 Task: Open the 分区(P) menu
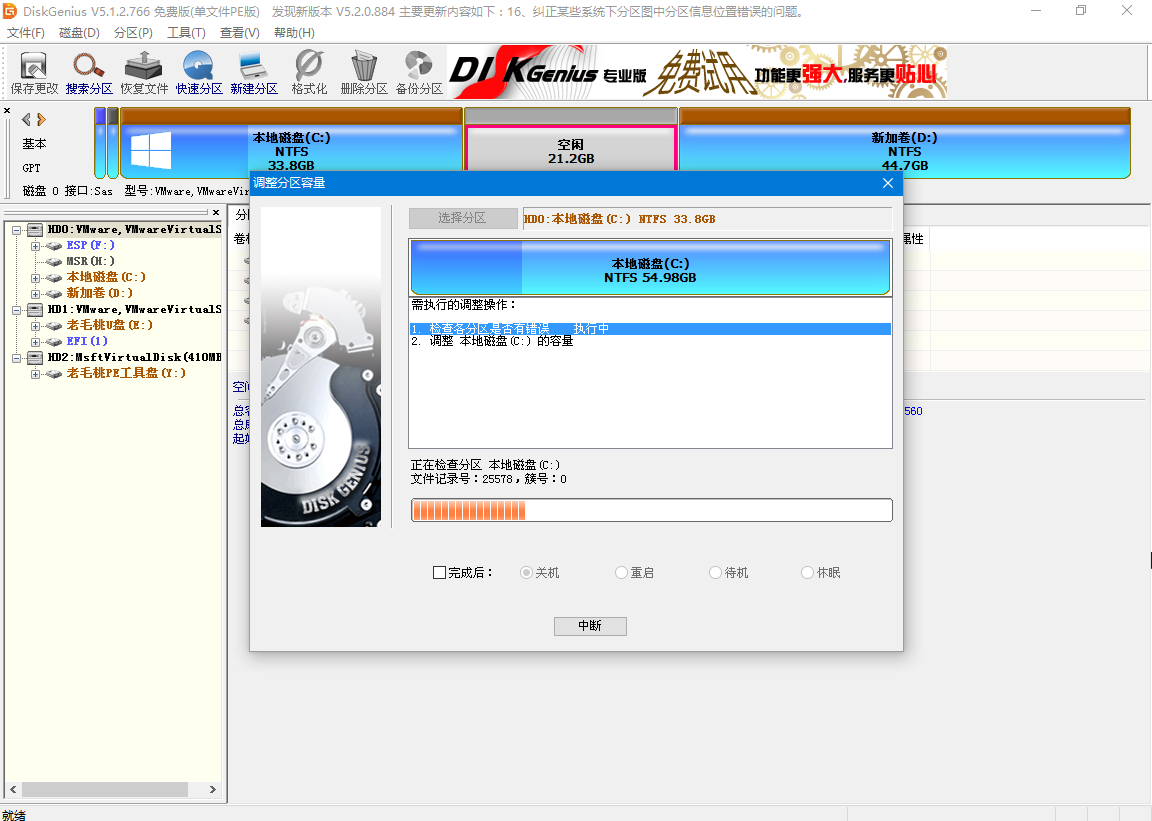pyautogui.click(x=133, y=33)
